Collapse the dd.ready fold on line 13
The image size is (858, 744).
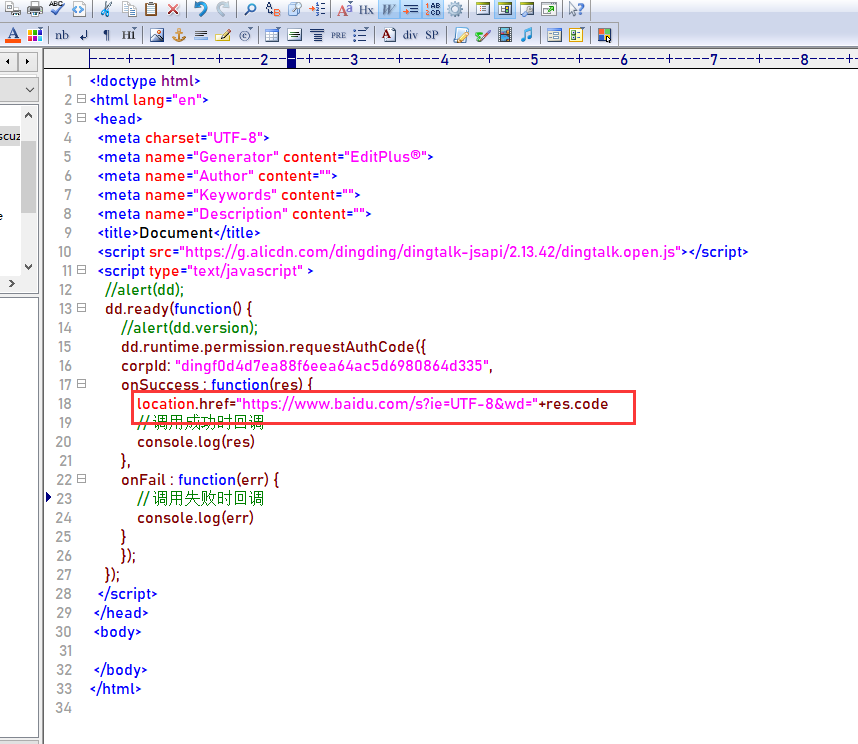(x=82, y=308)
